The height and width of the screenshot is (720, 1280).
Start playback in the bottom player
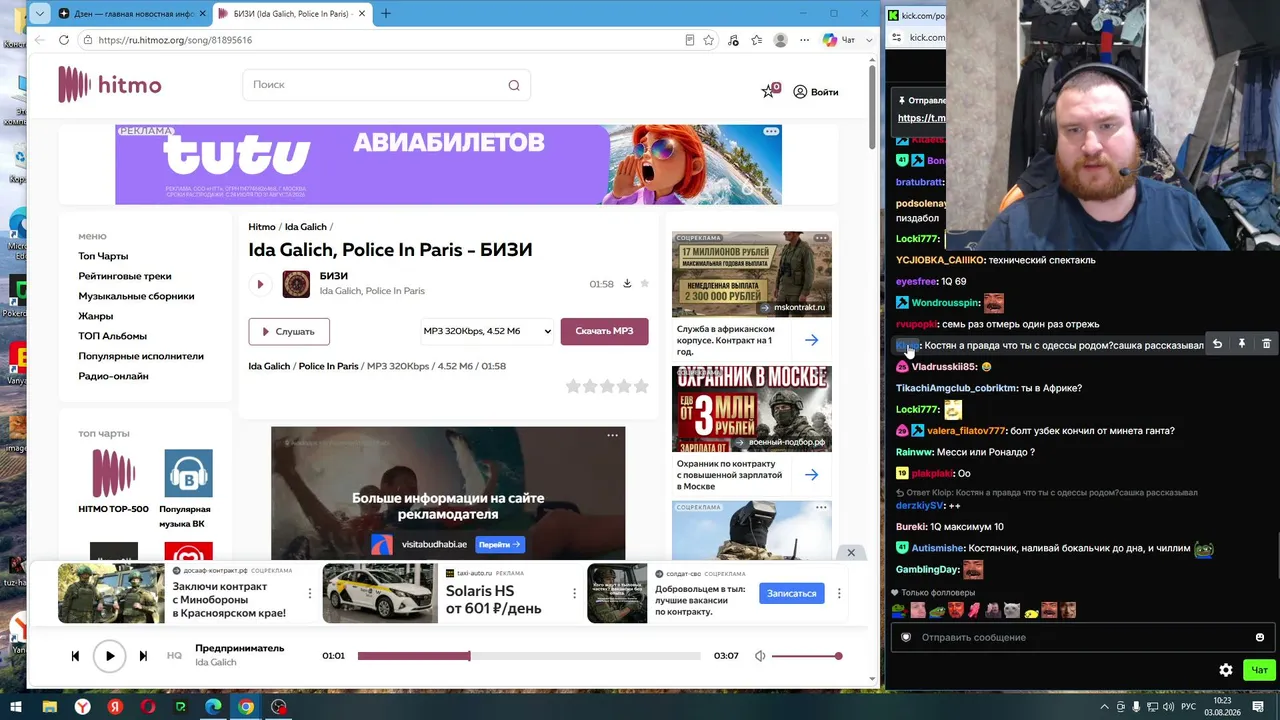[110, 656]
